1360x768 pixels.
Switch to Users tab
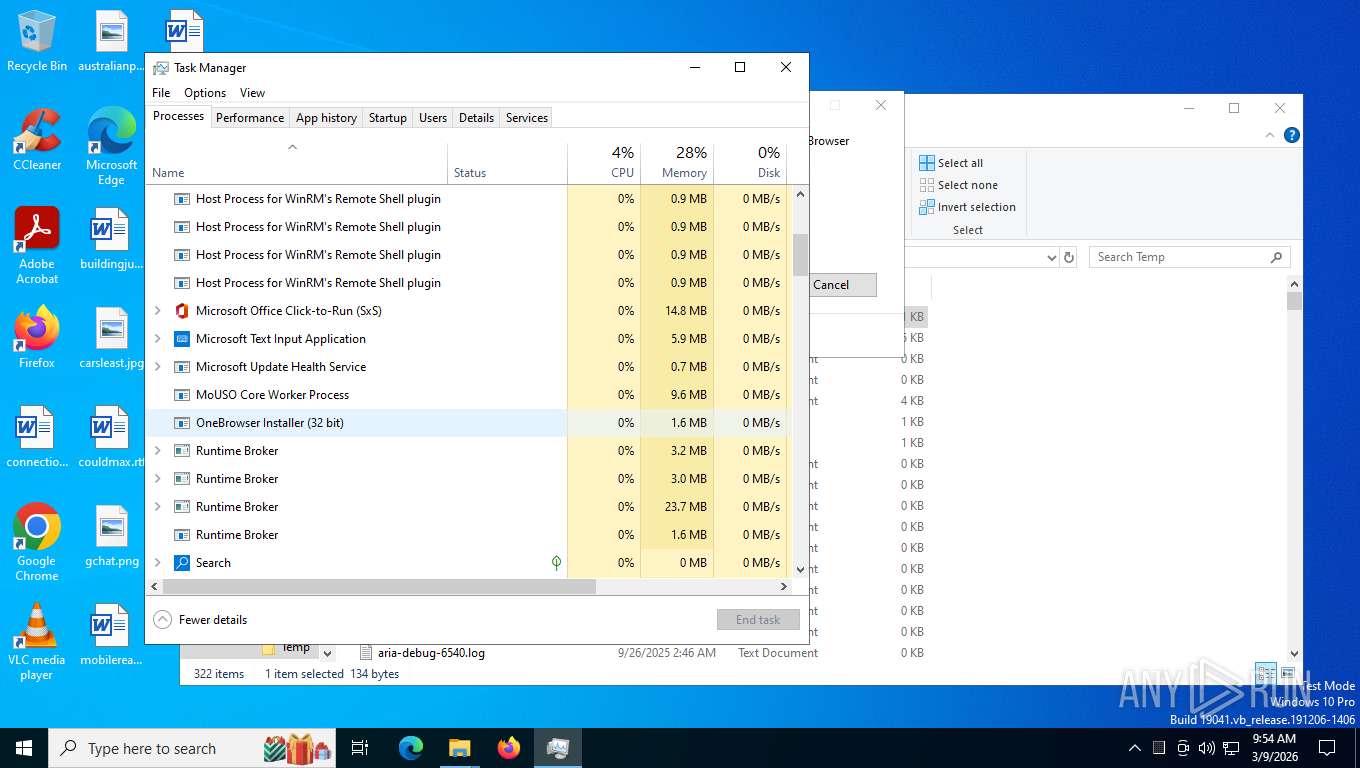(x=433, y=118)
